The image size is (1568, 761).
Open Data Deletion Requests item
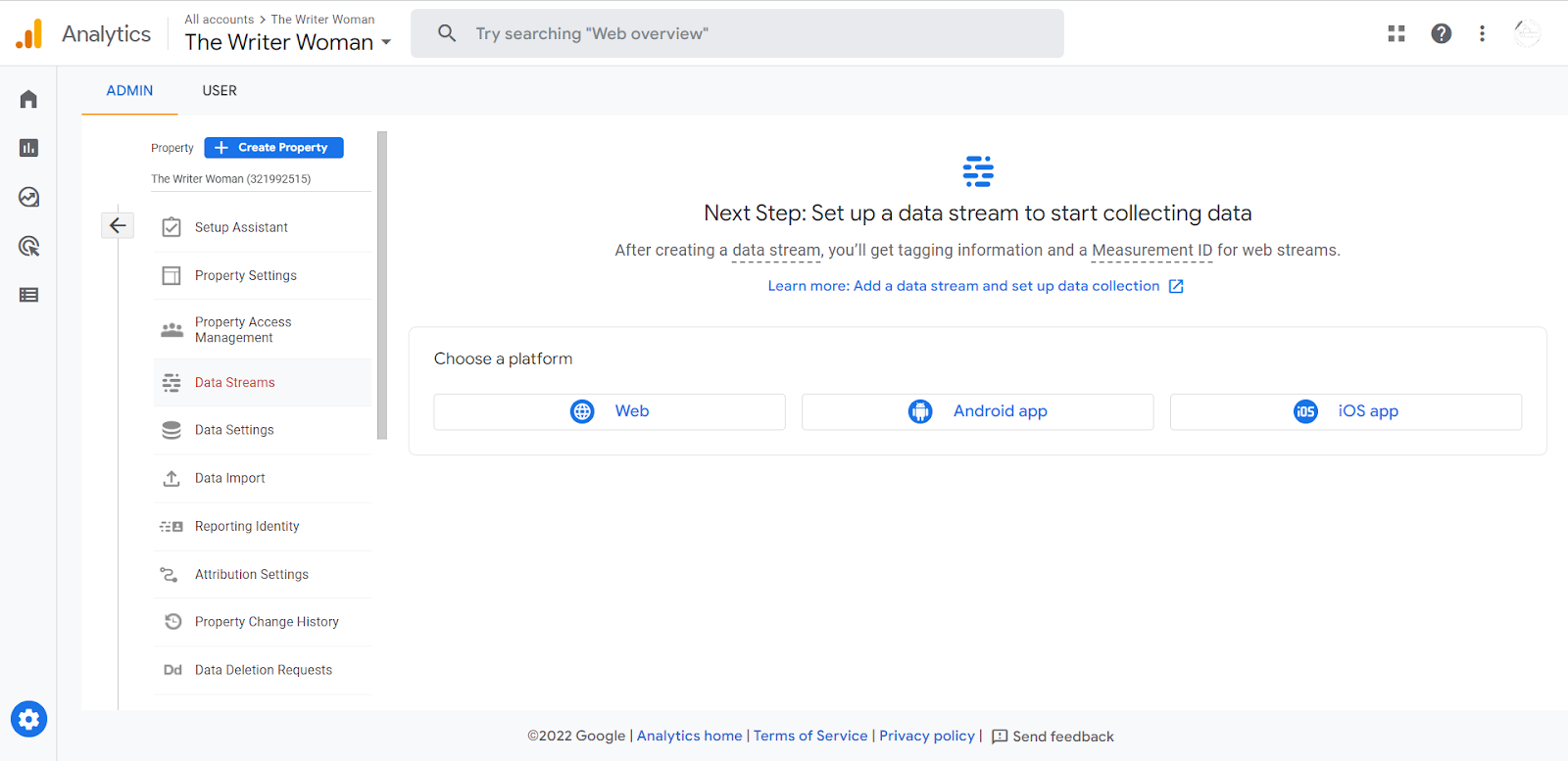[x=263, y=670]
